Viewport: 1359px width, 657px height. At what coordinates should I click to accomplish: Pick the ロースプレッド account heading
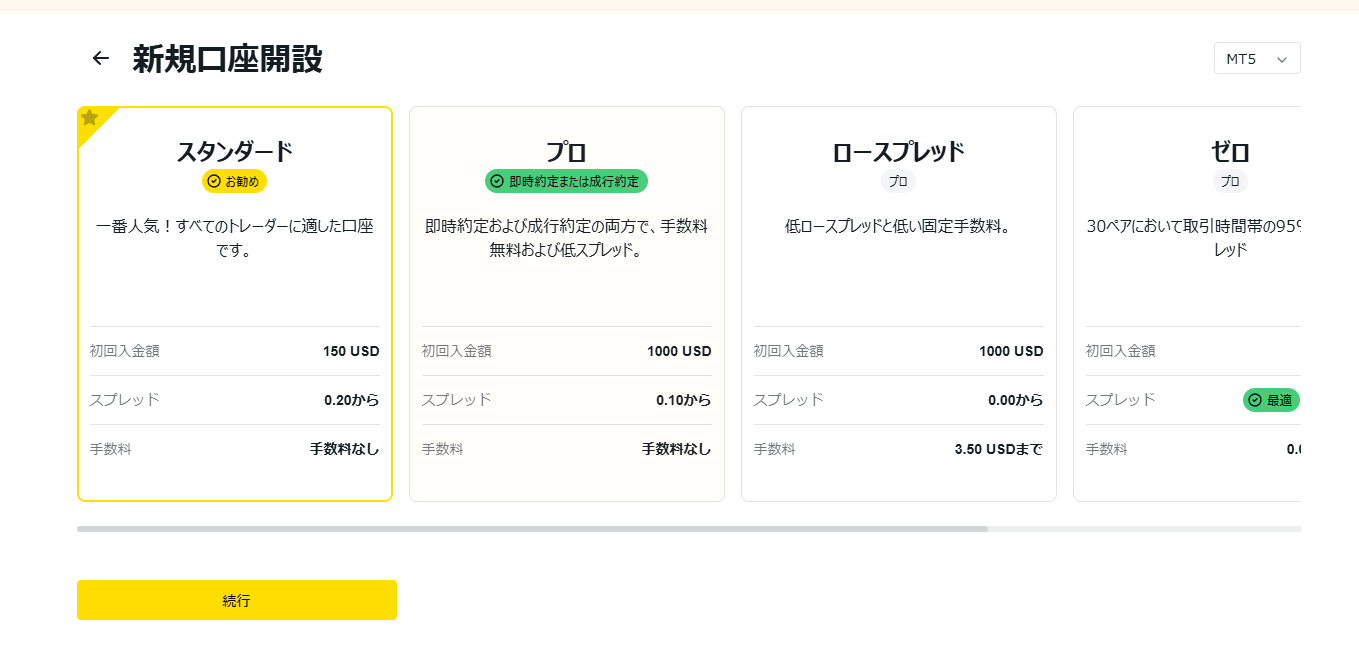(898, 152)
